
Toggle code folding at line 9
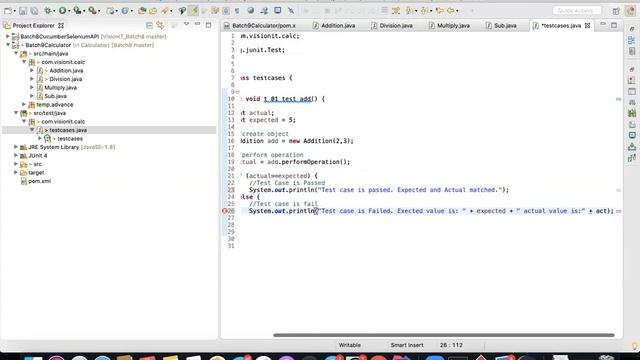click(238, 92)
